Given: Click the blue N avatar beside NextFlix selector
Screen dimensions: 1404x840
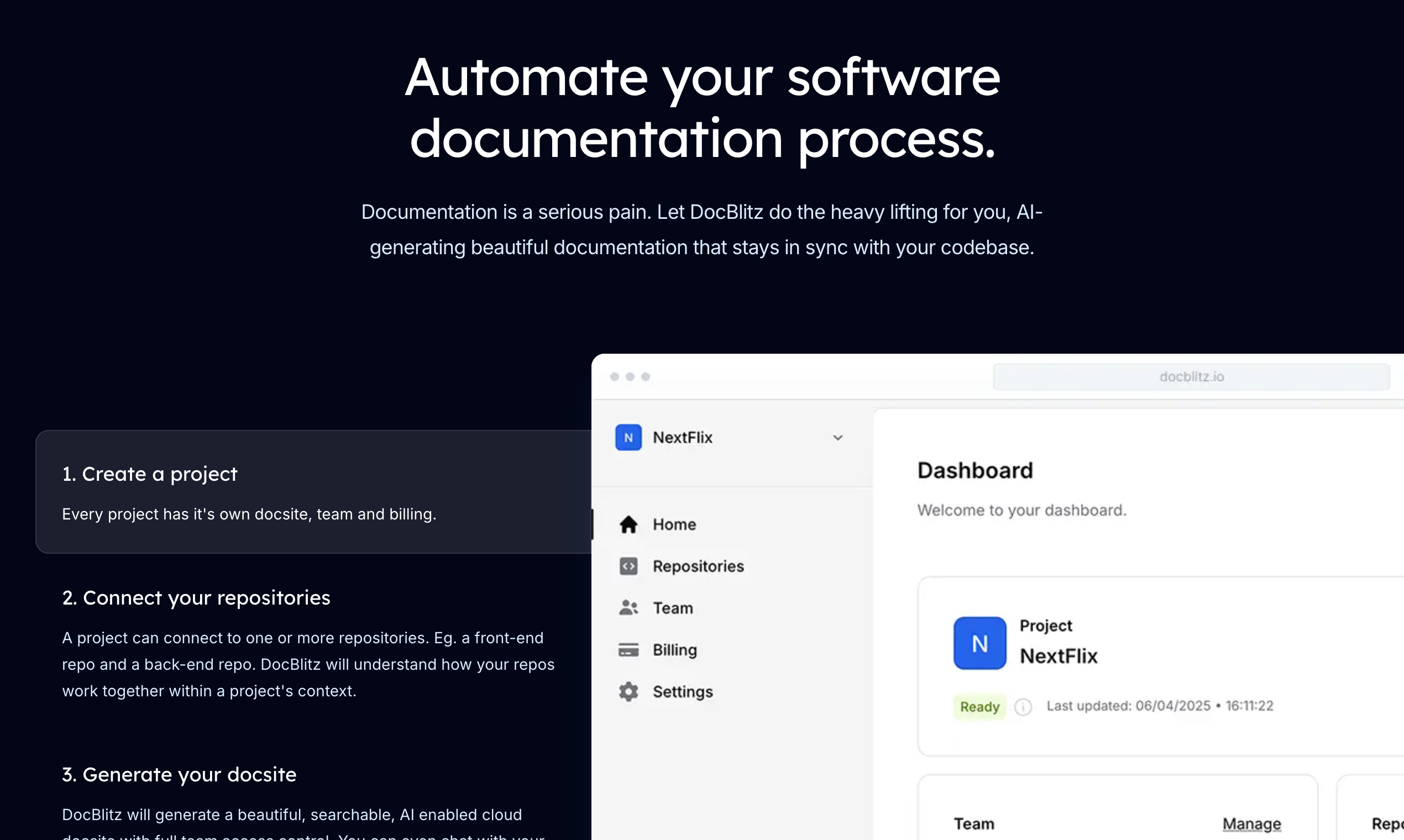Looking at the screenshot, I should (x=628, y=438).
